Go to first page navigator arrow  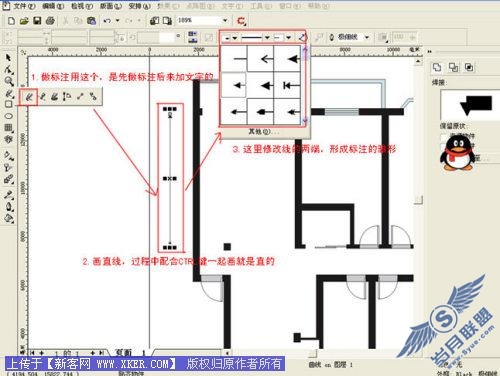click(x=32, y=352)
